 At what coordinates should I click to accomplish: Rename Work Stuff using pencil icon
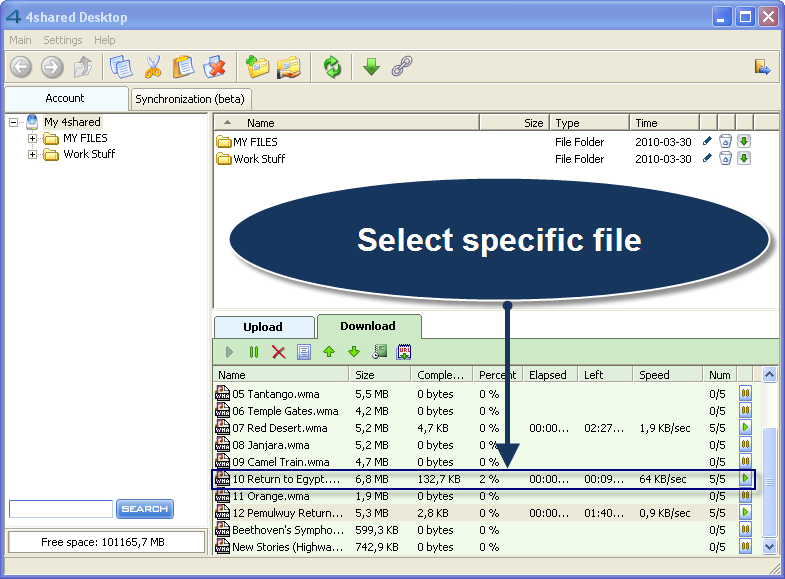coord(707,158)
